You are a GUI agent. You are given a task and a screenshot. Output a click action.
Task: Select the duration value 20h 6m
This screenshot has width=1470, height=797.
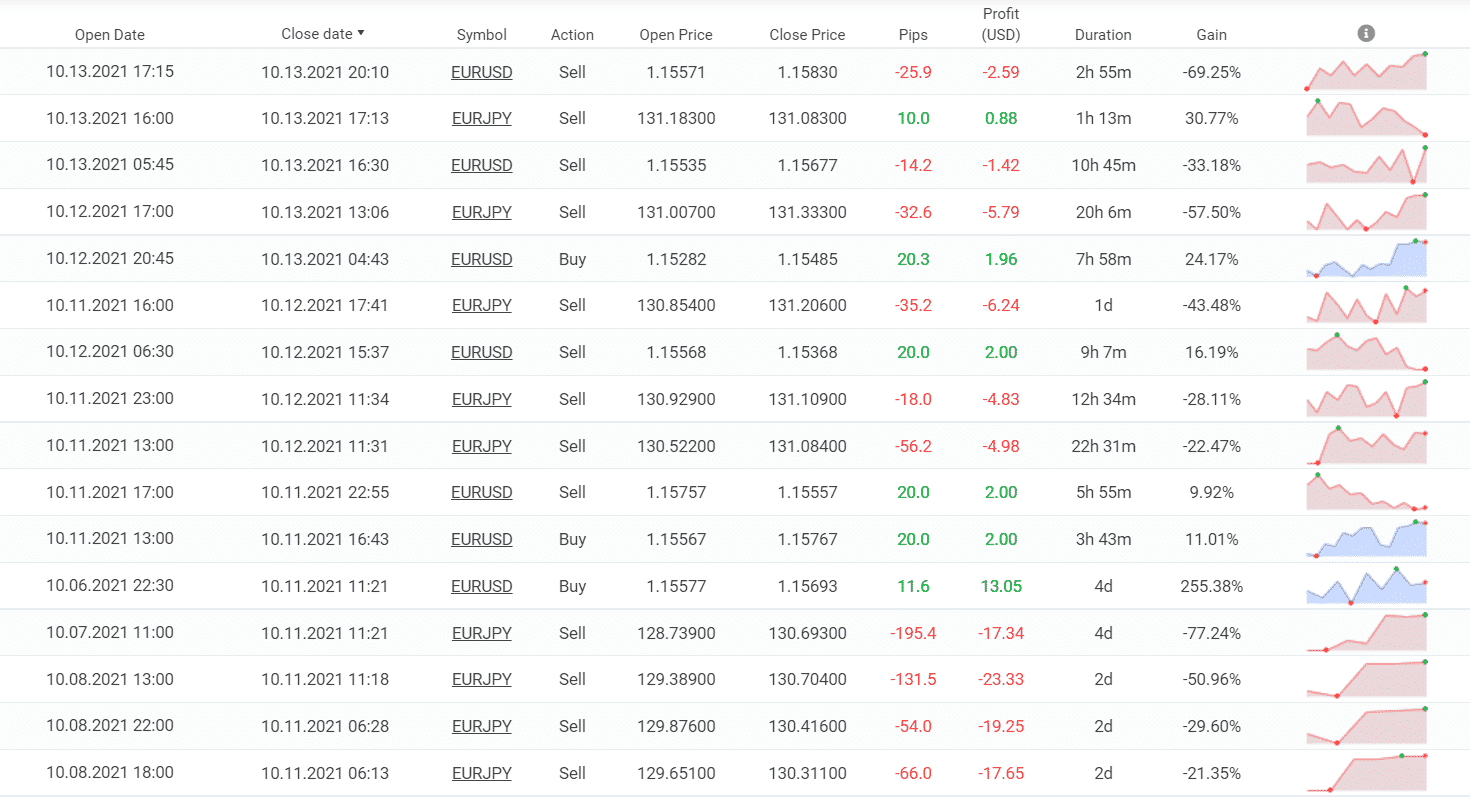click(x=1103, y=212)
